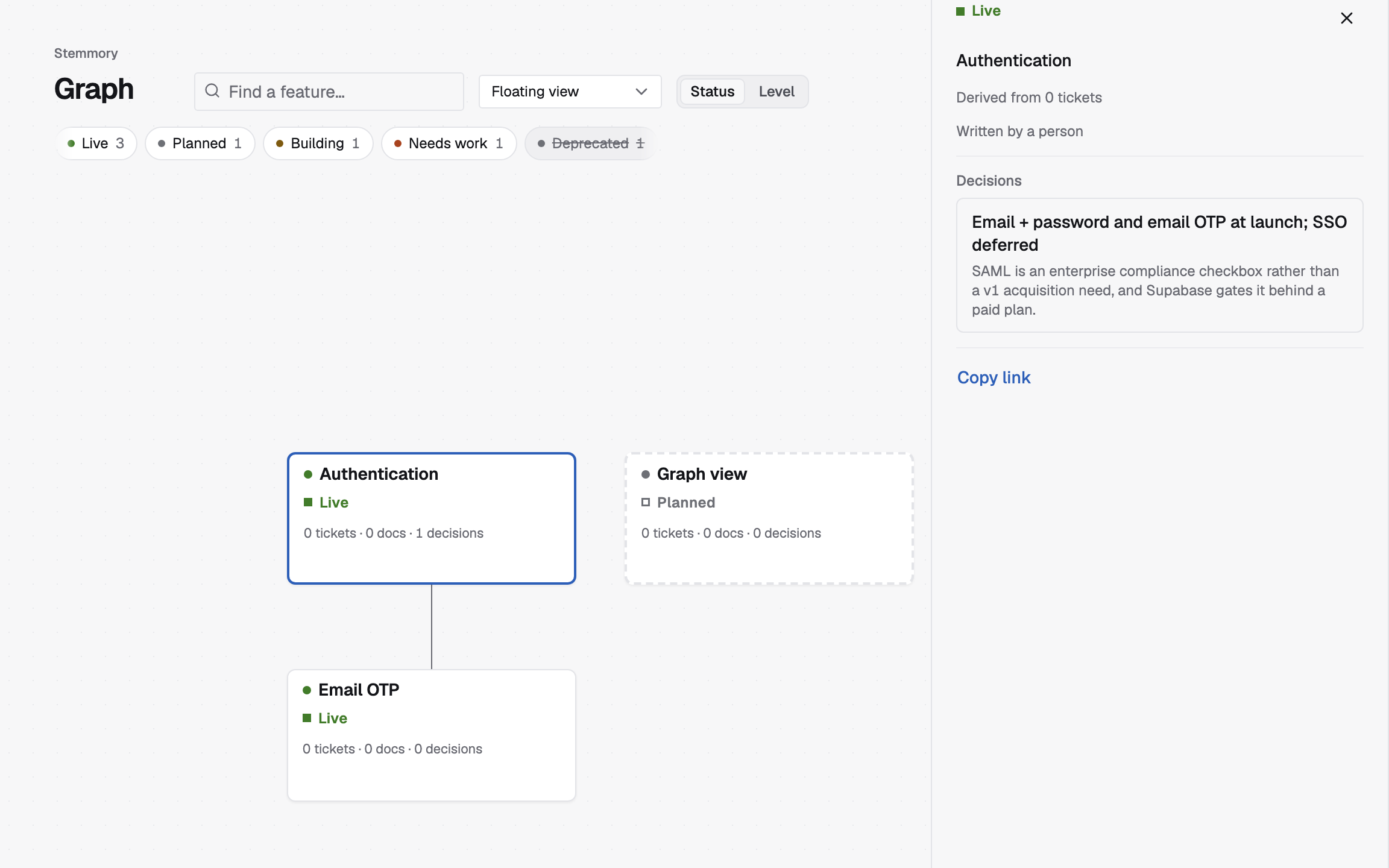The image size is (1389, 868).
Task: Click green dot beside Email OTP title
Action: tap(307, 690)
